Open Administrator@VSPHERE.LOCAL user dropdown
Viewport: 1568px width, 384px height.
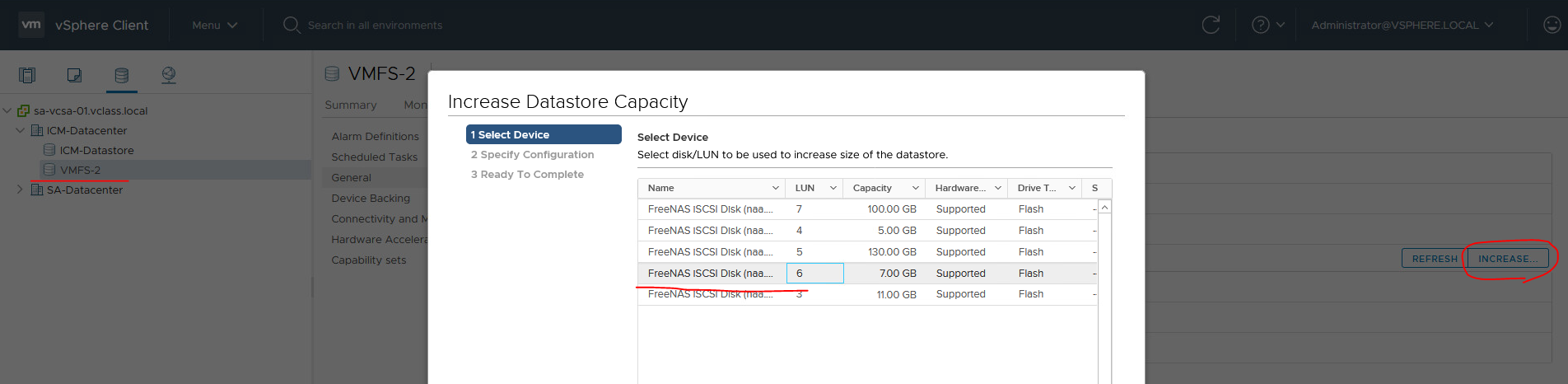1402,25
